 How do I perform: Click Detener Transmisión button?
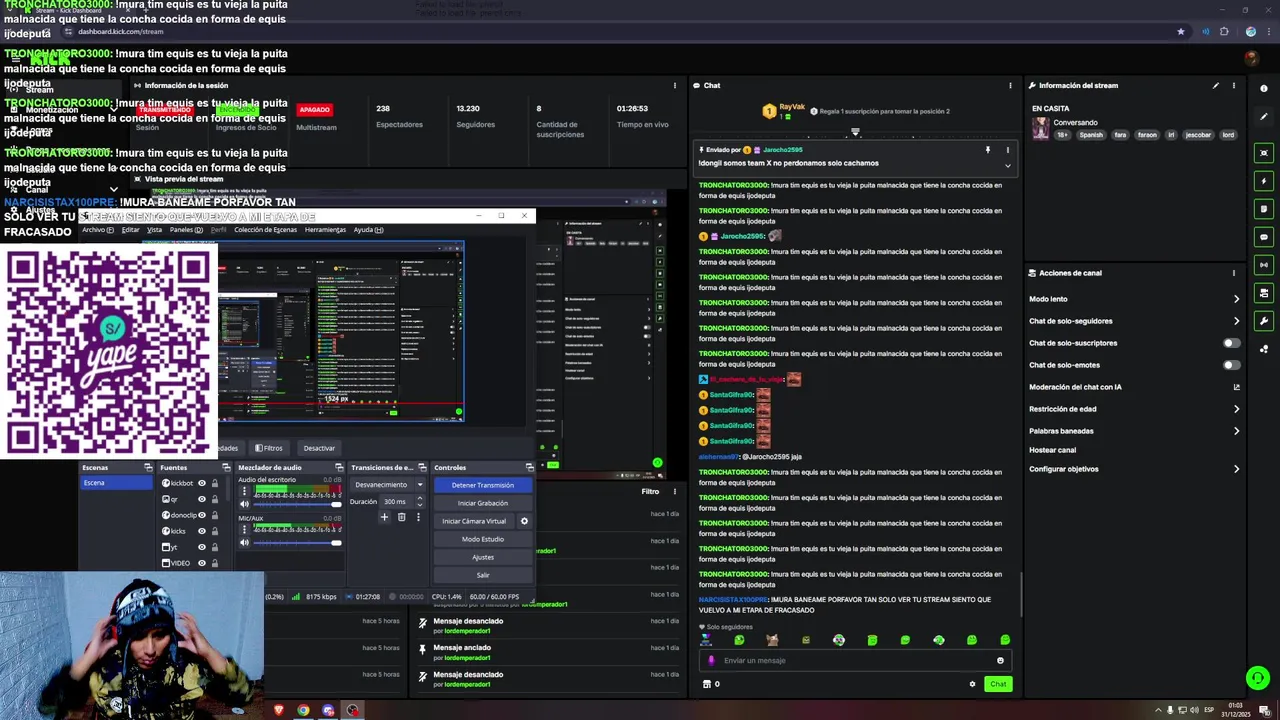coord(483,485)
